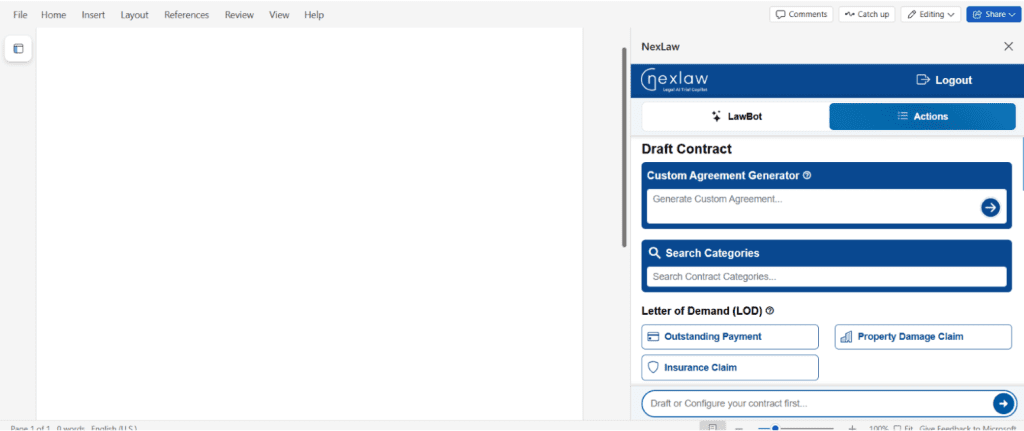Choose Property Damage Claim letter

pos(923,337)
